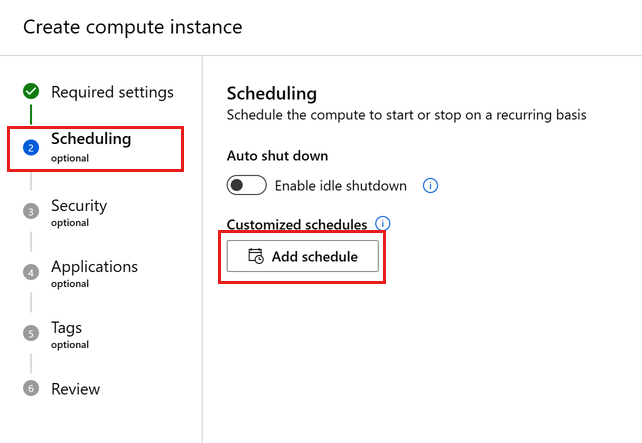Image resolution: width=642 pixels, height=443 pixels.
Task: Click the Customized schedules label
Action: tap(297, 224)
